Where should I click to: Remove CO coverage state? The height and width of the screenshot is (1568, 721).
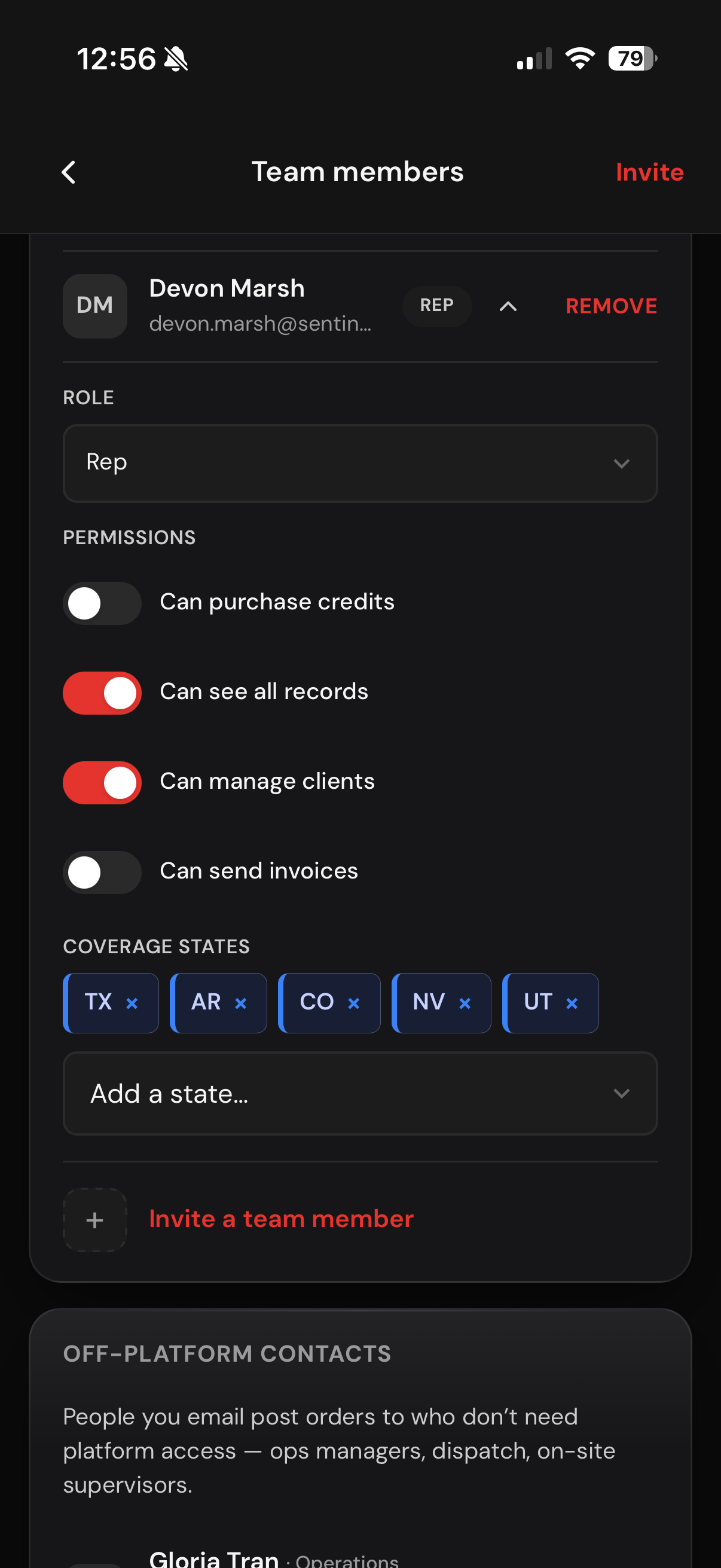[x=353, y=1003]
